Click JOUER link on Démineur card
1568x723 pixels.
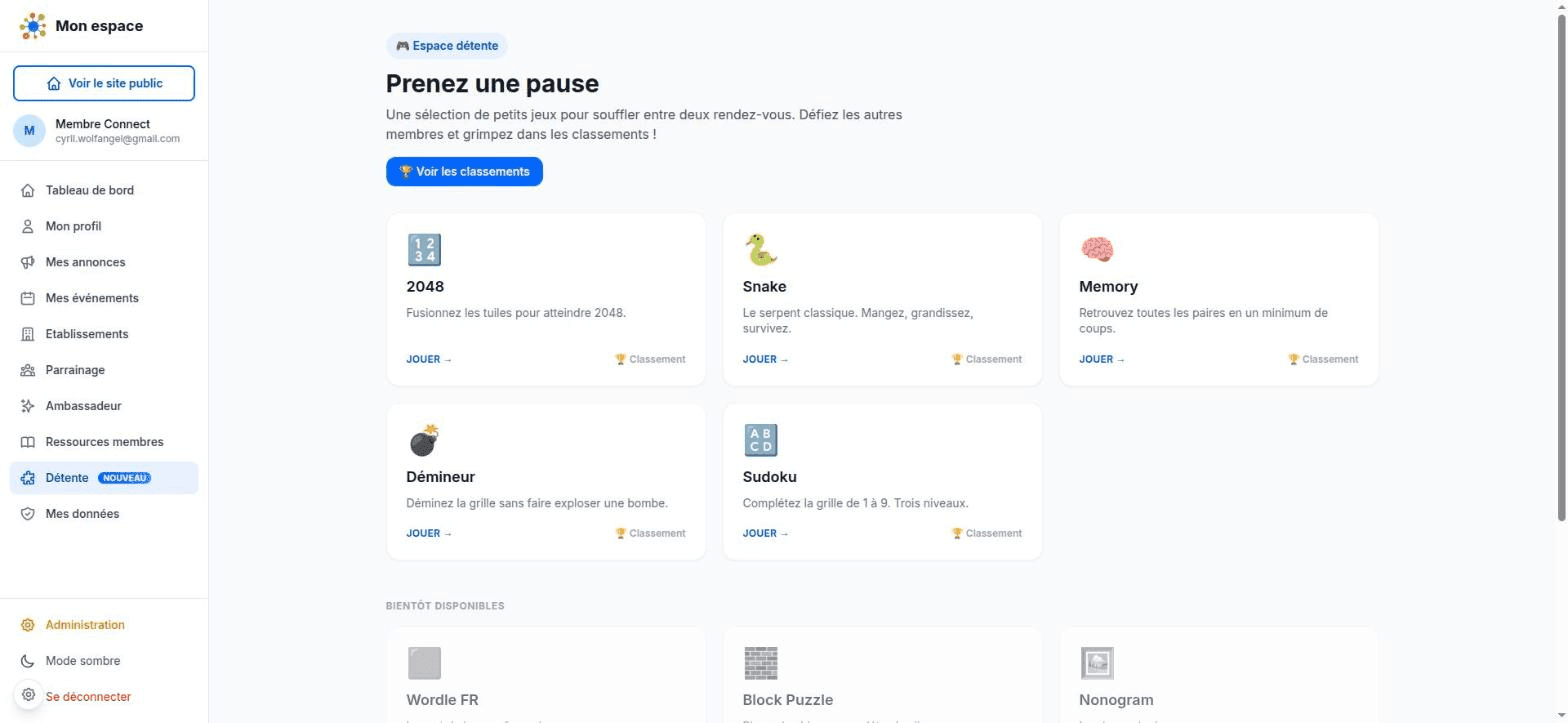click(429, 533)
